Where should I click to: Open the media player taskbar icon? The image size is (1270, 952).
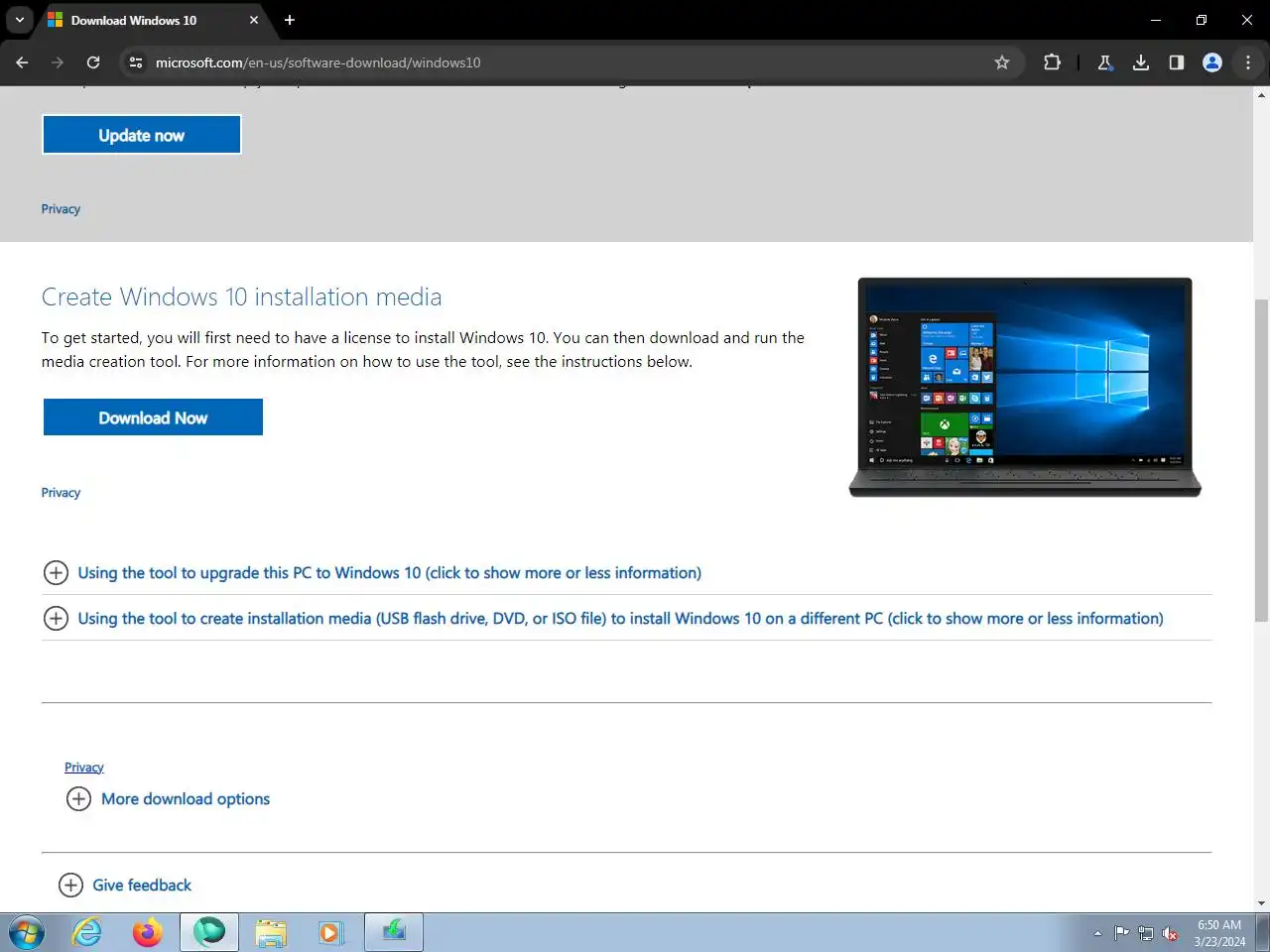click(x=330, y=933)
